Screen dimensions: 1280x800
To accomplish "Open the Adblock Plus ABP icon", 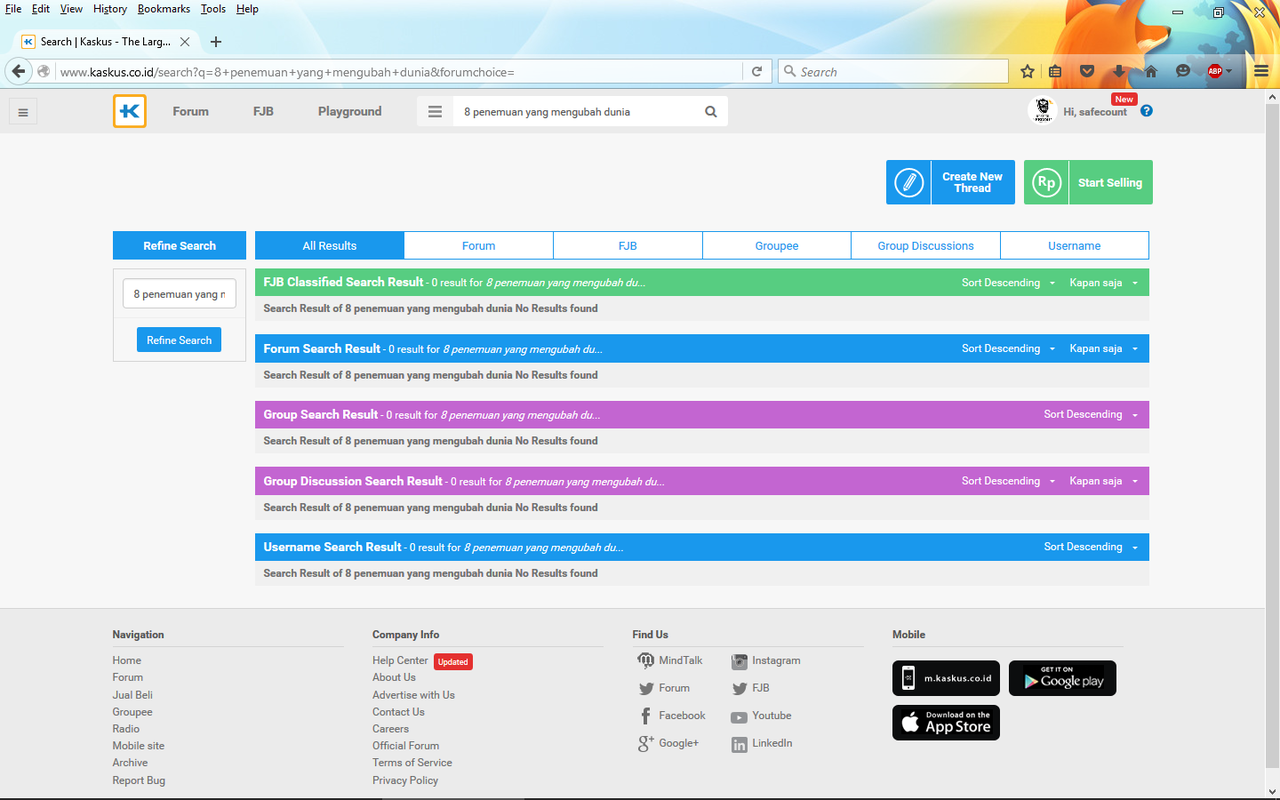I will click(x=1215, y=71).
